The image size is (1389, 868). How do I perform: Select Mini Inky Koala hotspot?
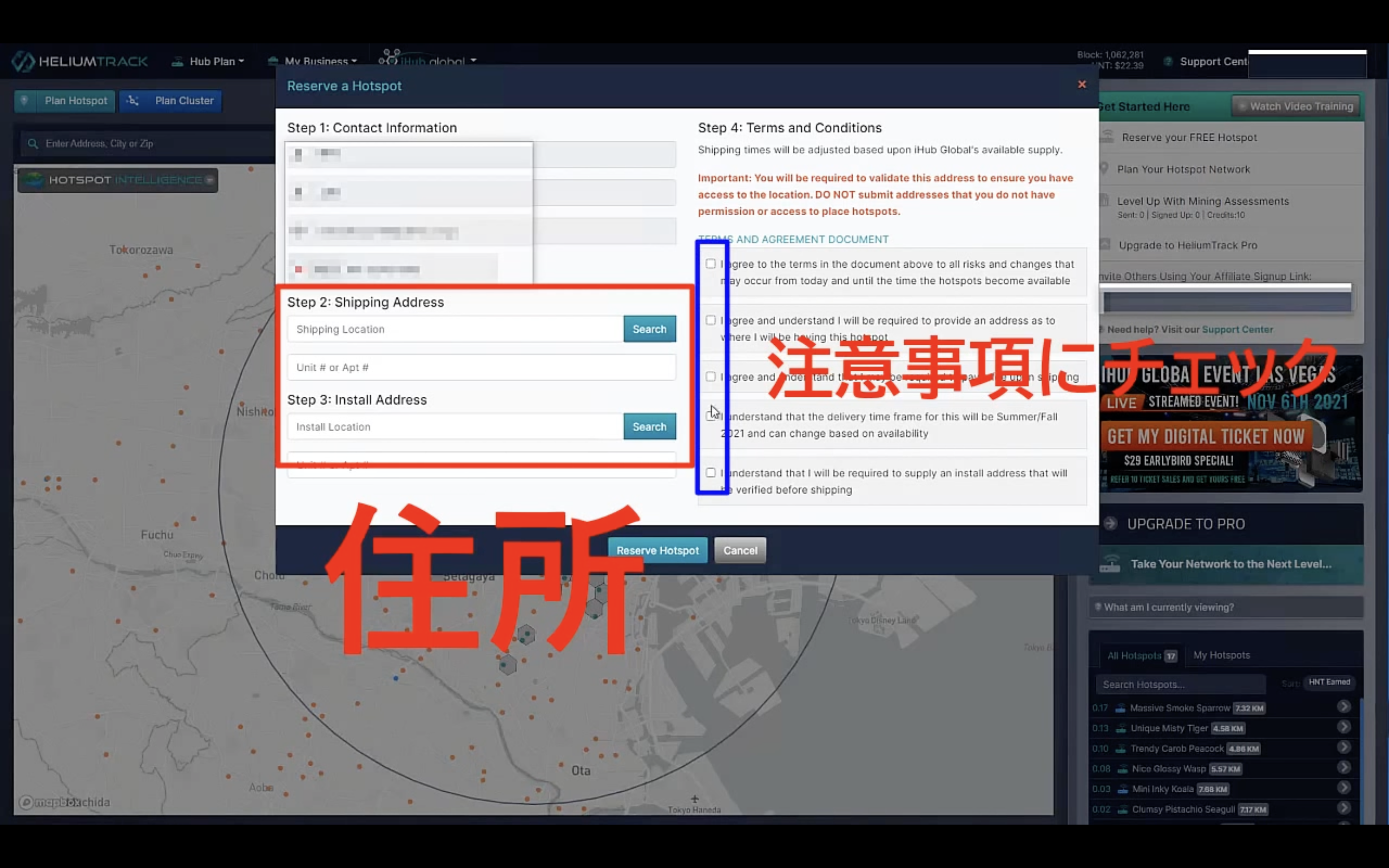pyautogui.click(x=1162, y=789)
